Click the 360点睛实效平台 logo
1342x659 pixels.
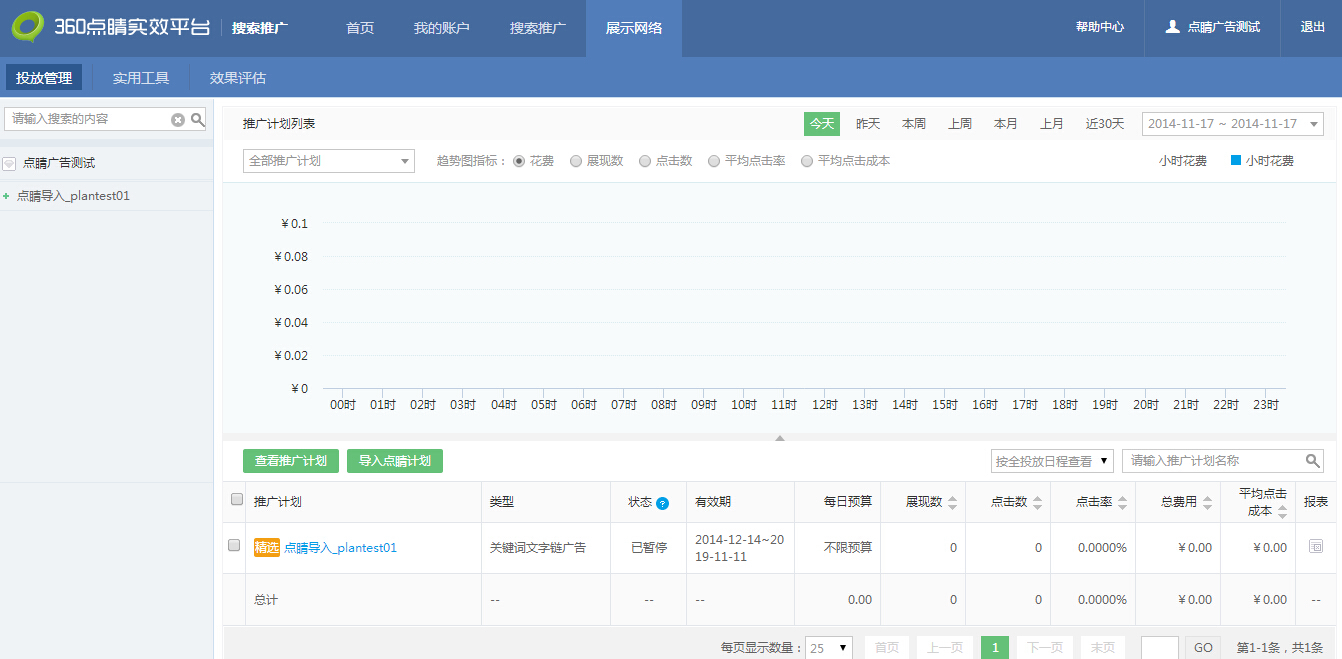(110, 27)
